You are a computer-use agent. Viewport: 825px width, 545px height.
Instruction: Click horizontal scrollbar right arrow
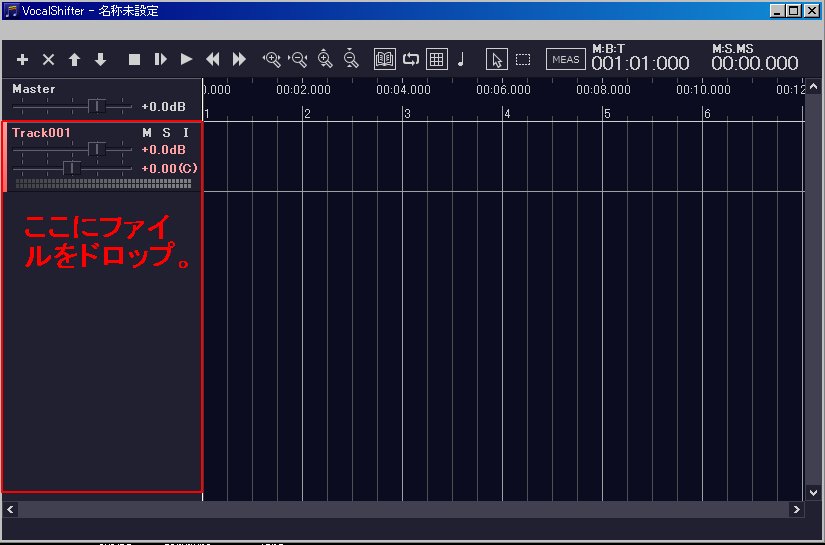(x=796, y=509)
